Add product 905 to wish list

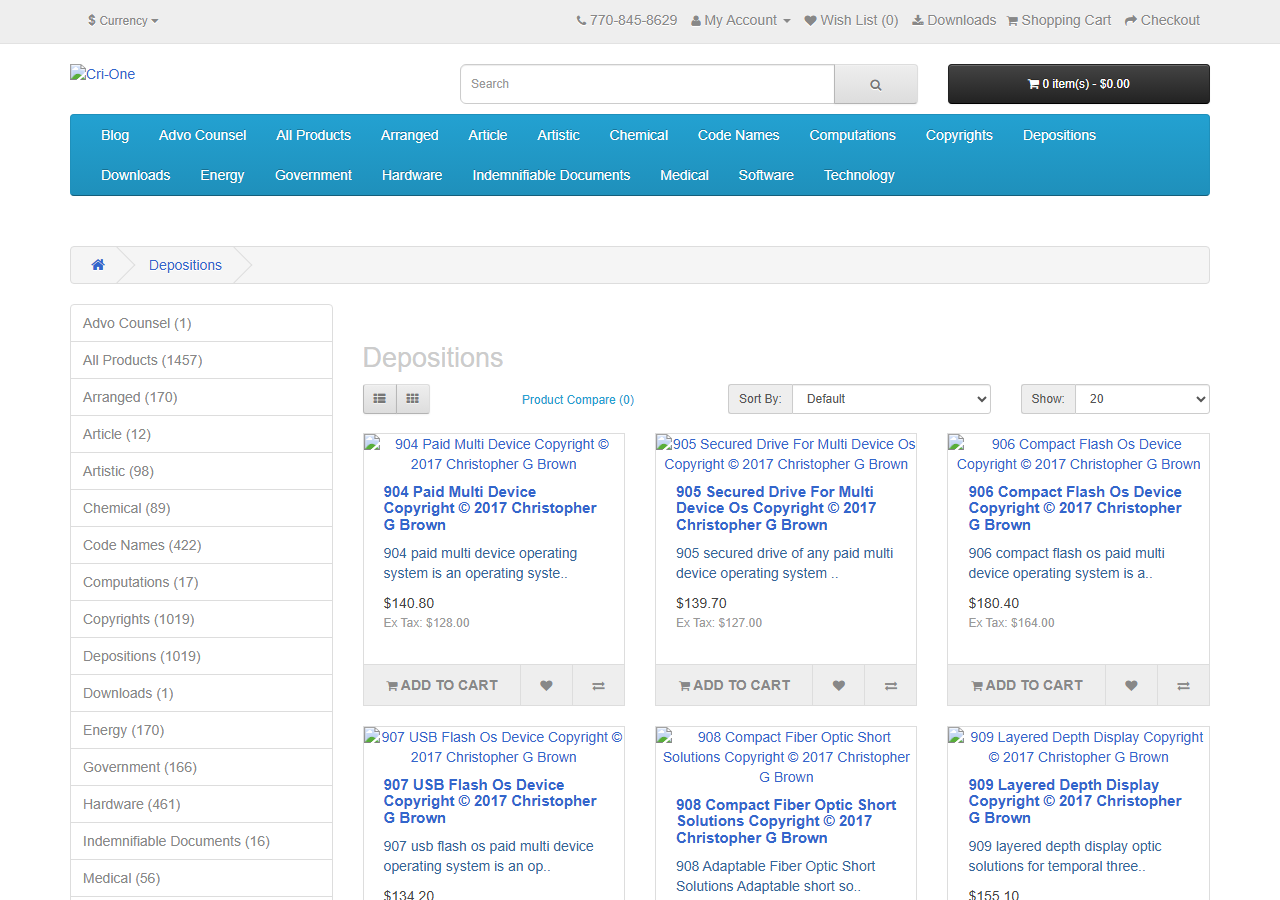coord(838,685)
